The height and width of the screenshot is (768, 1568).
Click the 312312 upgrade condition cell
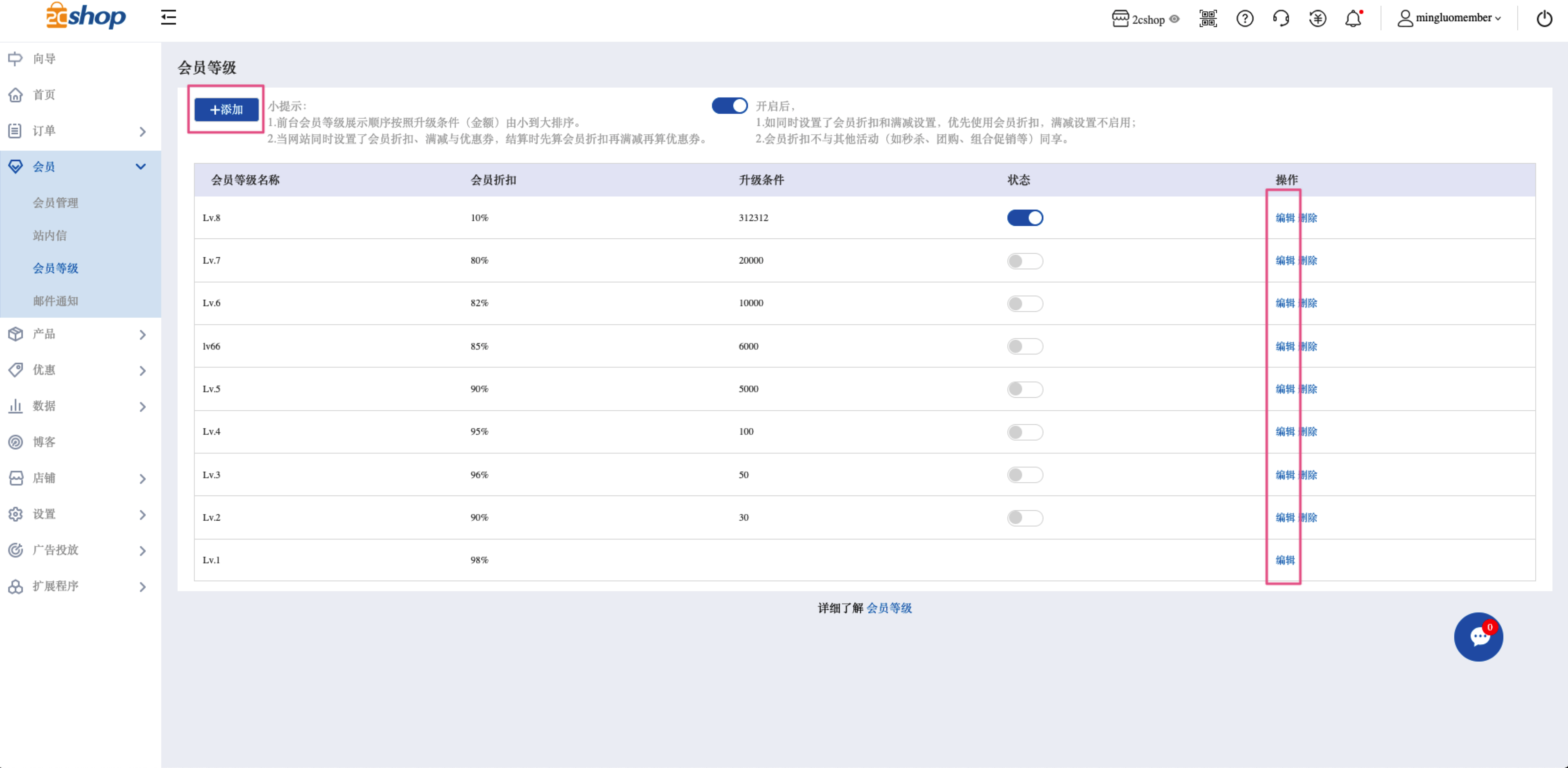coord(754,218)
